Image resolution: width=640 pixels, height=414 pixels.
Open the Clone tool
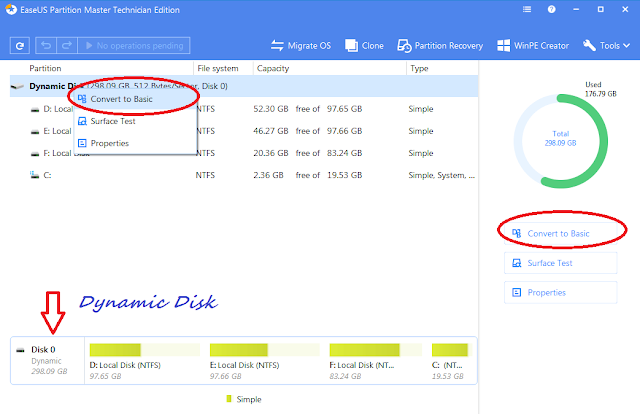pyautogui.click(x=364, y=46)
